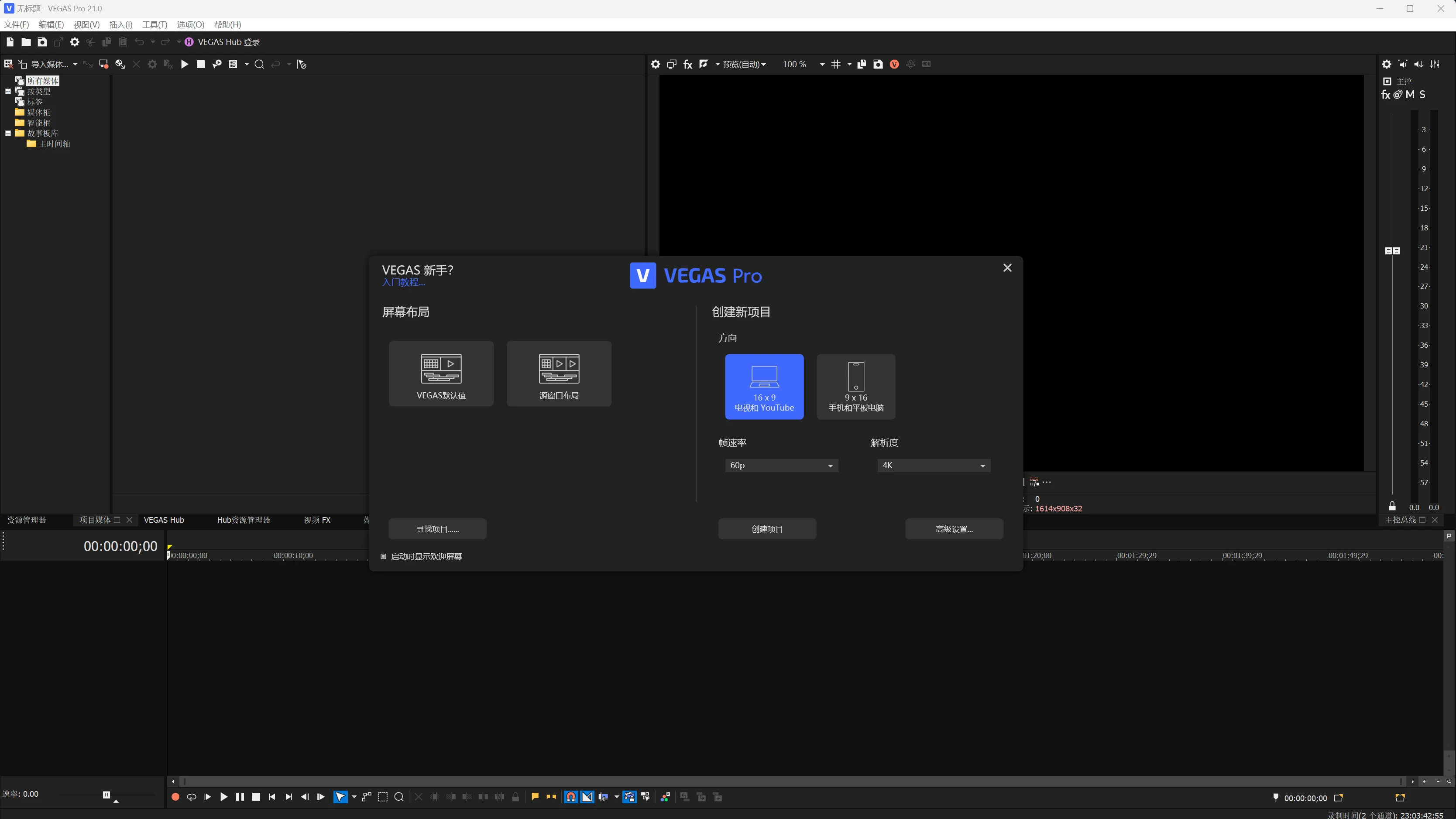The image size is (1456, 819).
Task: Stop media preview in project media toolbar
Action: (201, 65)
